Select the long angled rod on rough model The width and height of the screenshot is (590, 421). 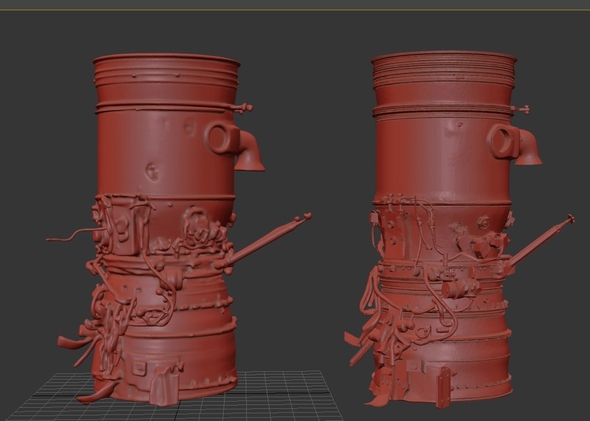263,241
